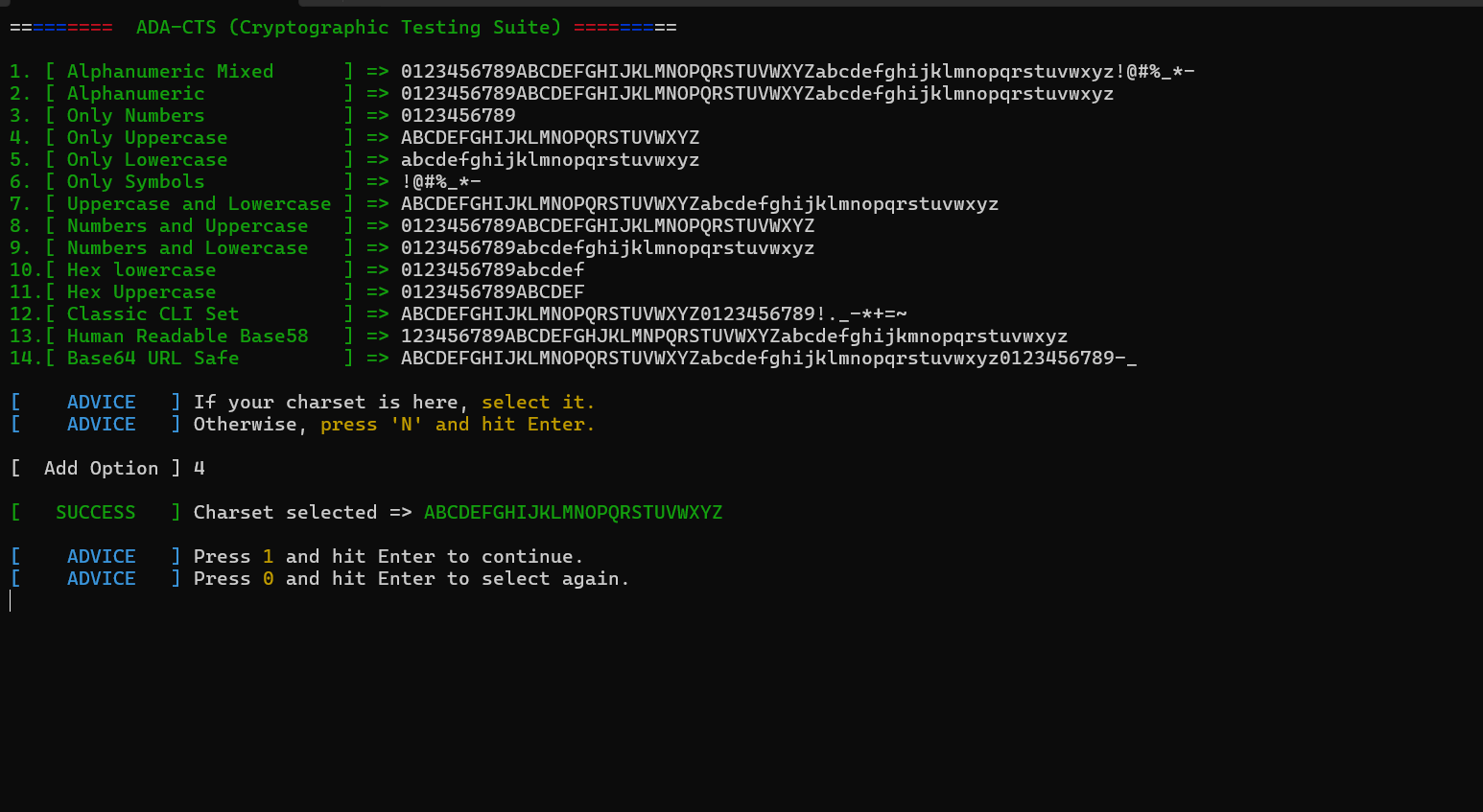Click the blinking cursor on the prompt line
Screen dimensions: 1483x812
click(11, 601)
